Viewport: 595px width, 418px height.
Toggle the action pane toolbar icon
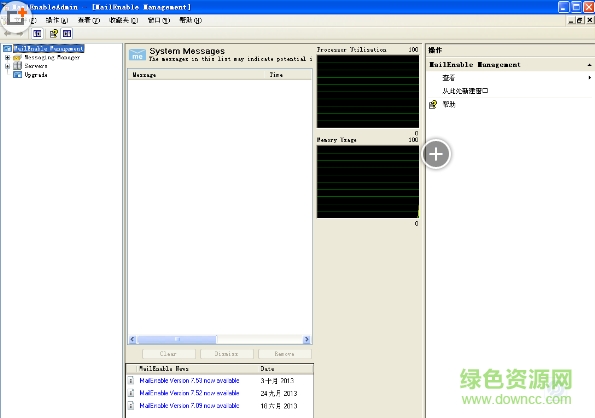[x=67, y=34]
